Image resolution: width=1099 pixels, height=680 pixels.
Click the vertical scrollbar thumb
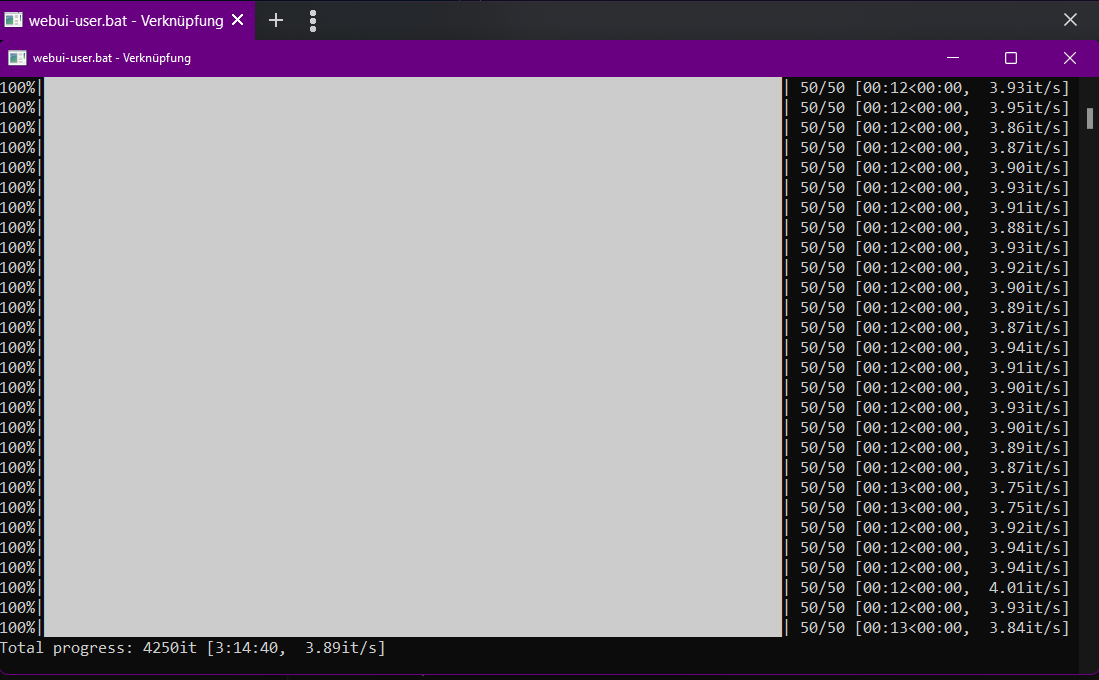[1090, 119]
